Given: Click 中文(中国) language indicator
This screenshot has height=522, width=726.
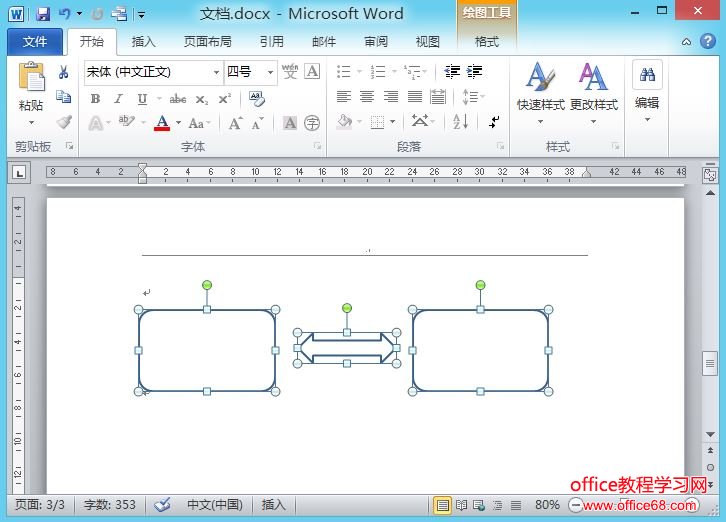Looking at the screenshot, I should 214,504.
